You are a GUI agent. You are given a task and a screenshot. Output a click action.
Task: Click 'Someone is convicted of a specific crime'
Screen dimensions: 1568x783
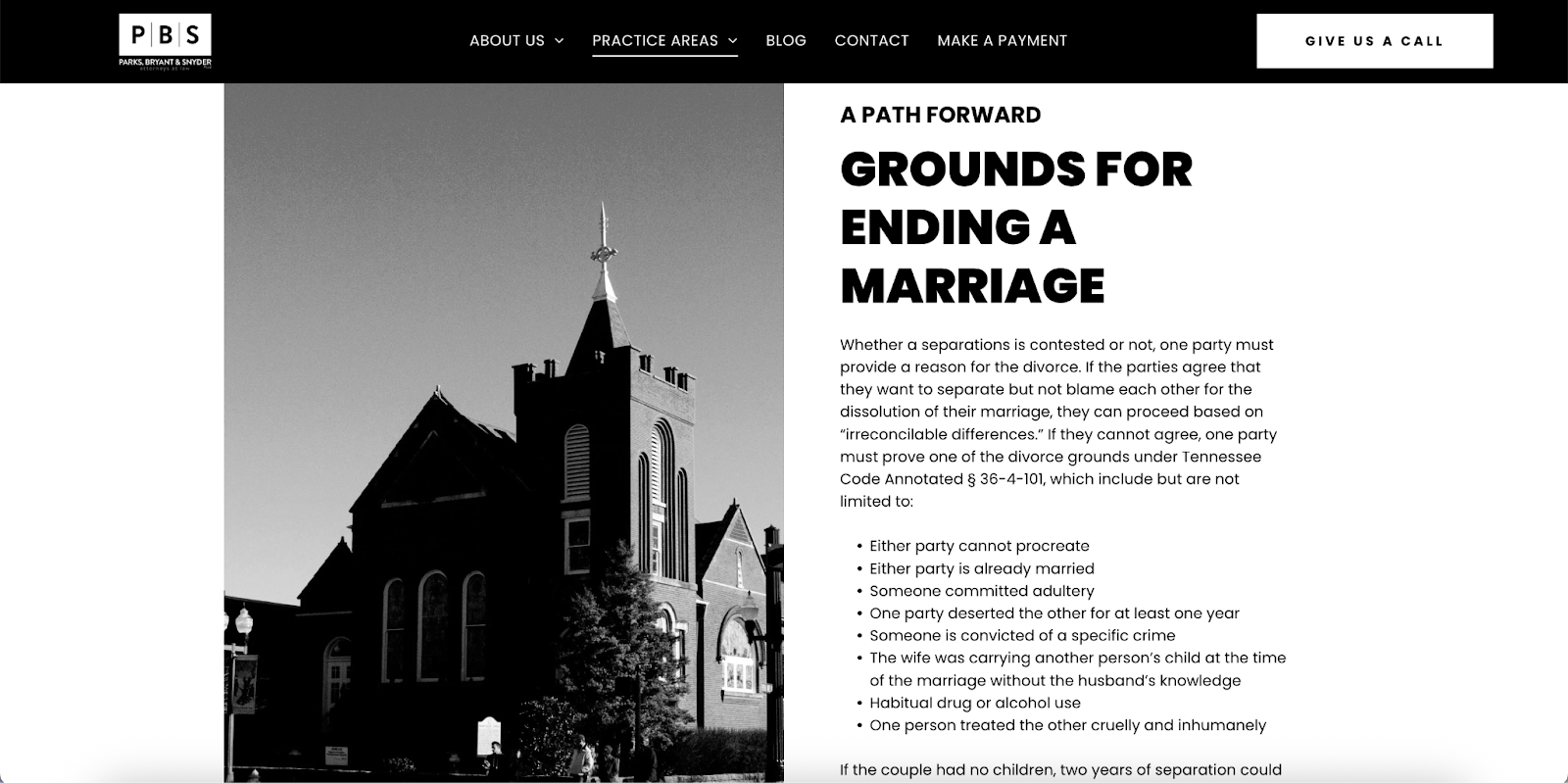[x=1022, y=635]
